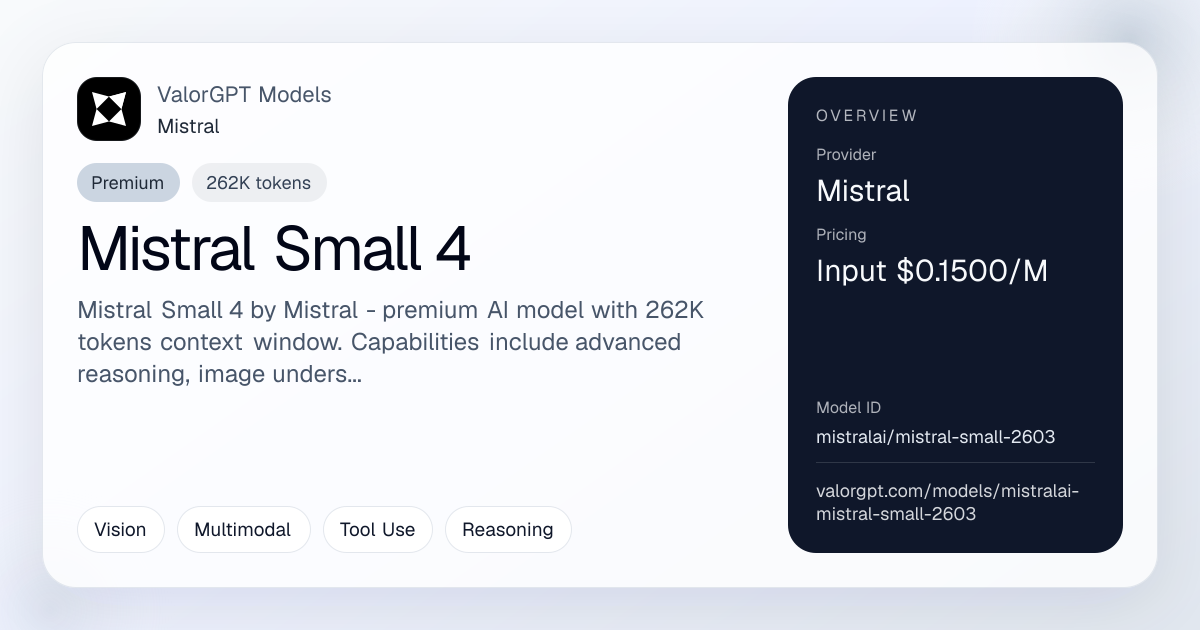Click the Input $0.1500/M pricing value
This screenshot has height=630, width=1200.
(x=932, y=271)
